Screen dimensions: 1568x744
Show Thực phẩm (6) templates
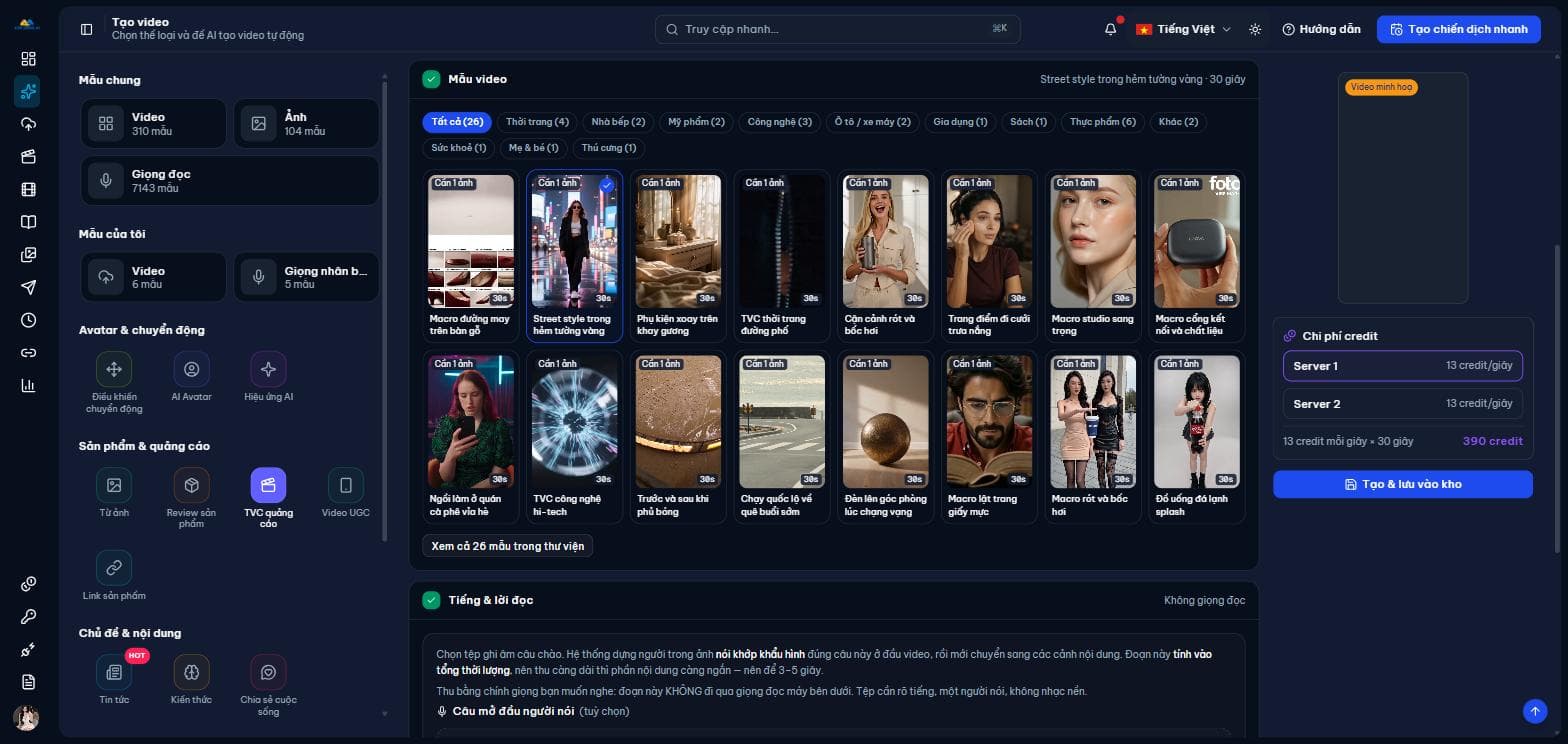1102,122
